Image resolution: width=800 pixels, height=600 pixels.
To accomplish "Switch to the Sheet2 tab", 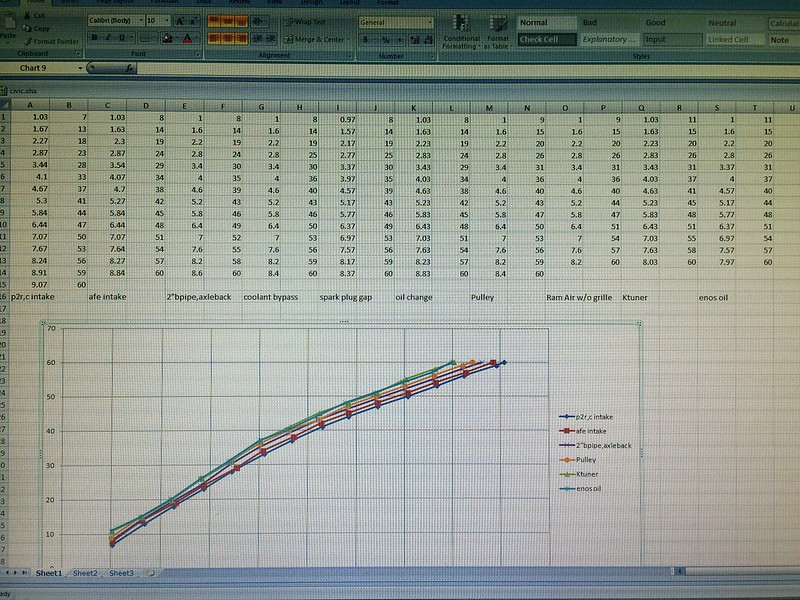I will tap(84, 573).
